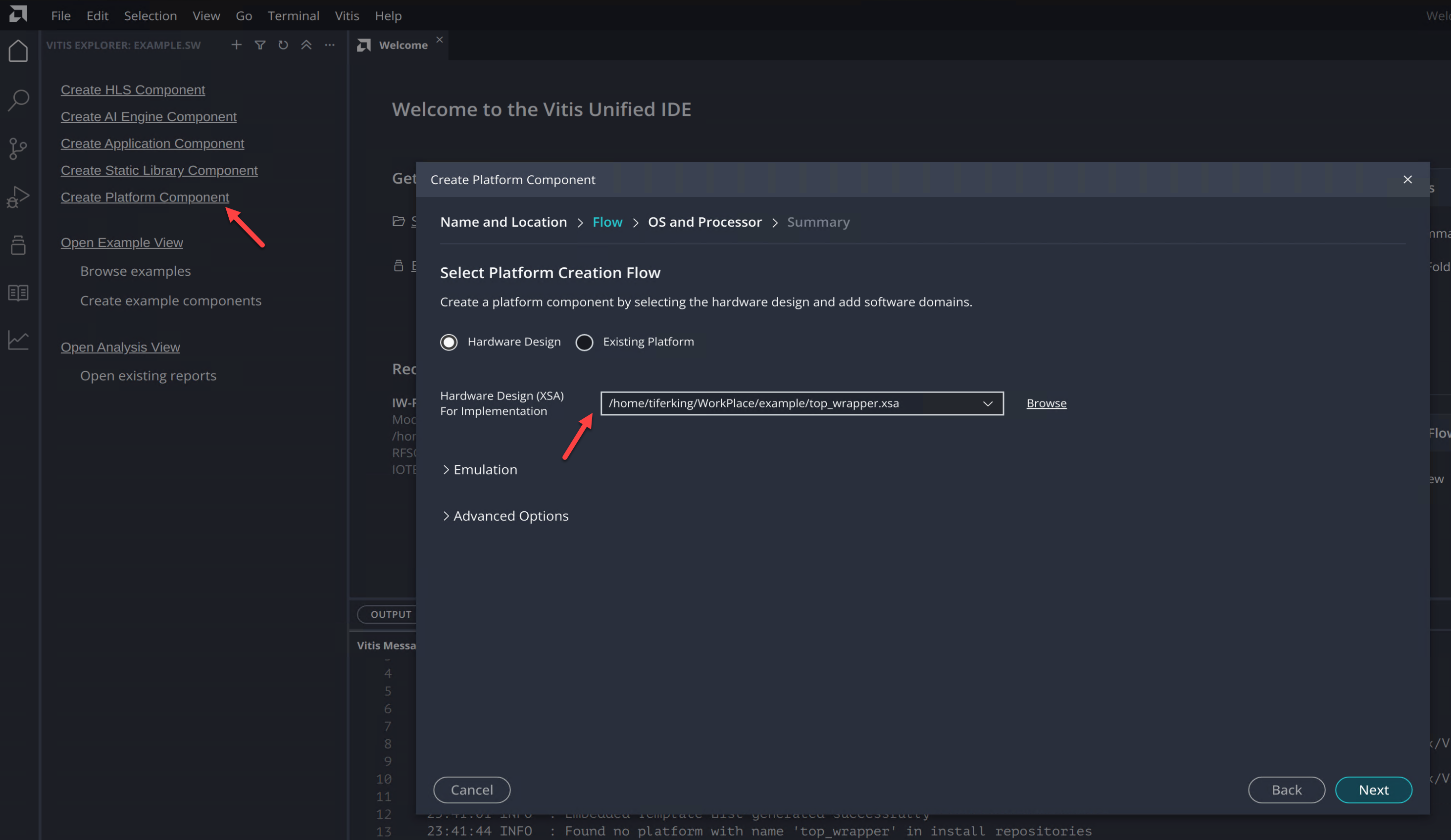
Task: Go to Name and Location wizard step
Action: [503, 222]
